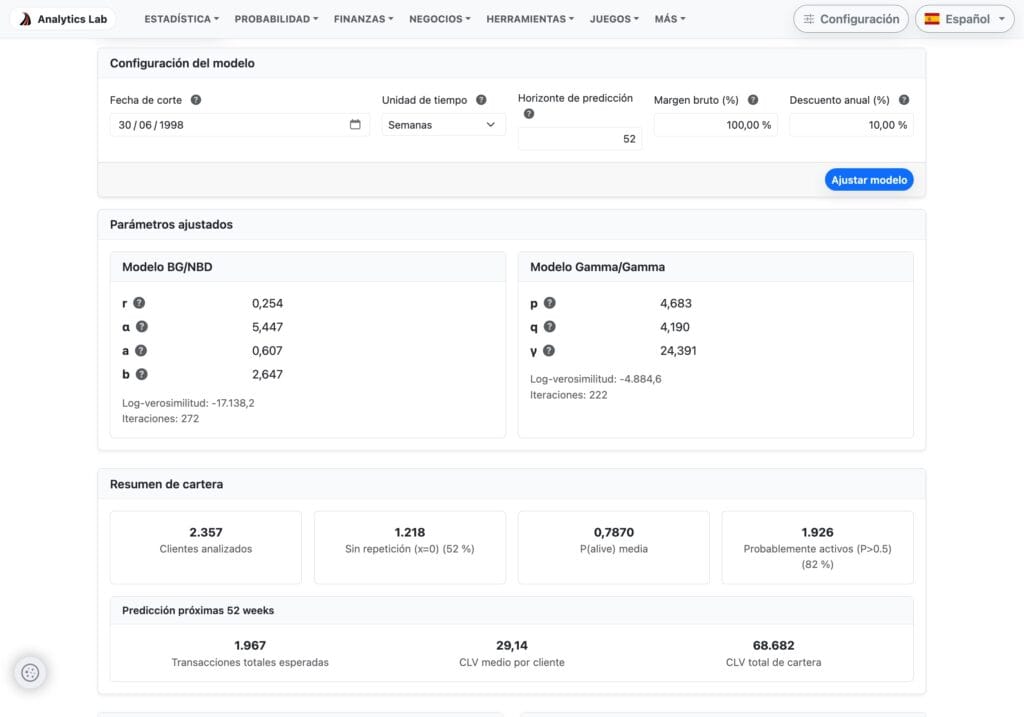Click the Fecha de corte date field

click(240, 125)
